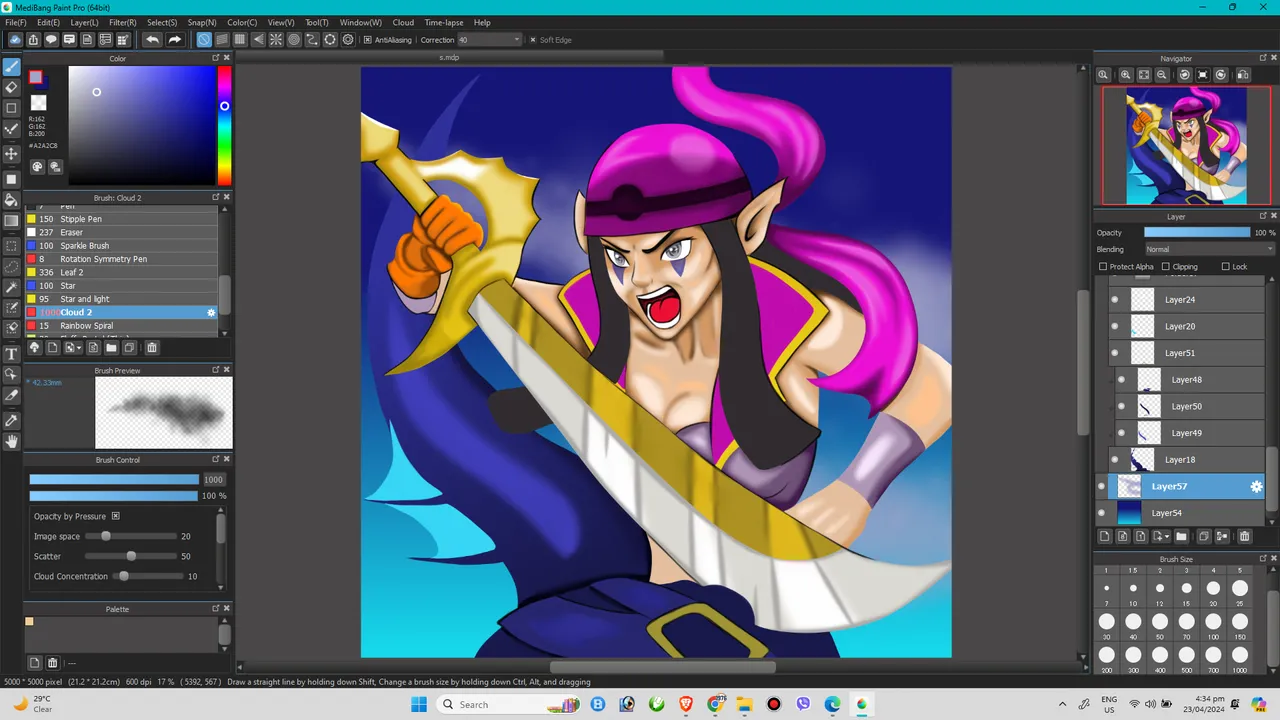1280x720 pixels.
Task: Open the Correction value dropdown
Action: [x=490, y=40]
